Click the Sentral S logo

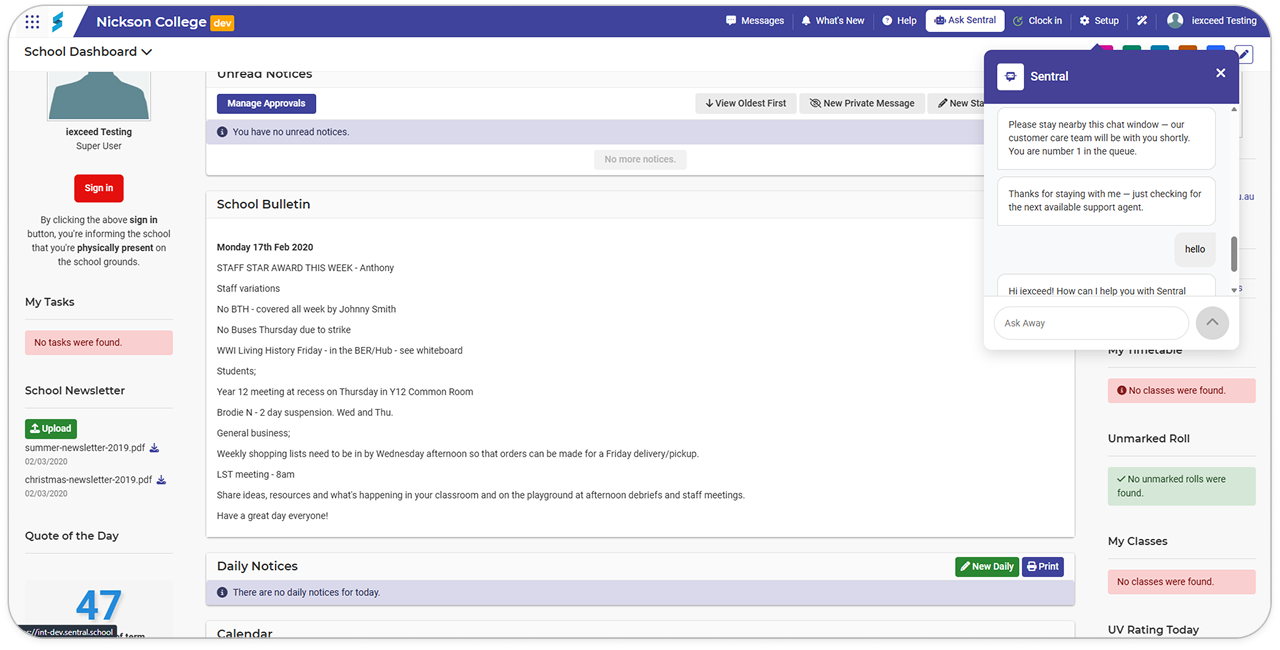pyautogui.click(x=58, y=21)
